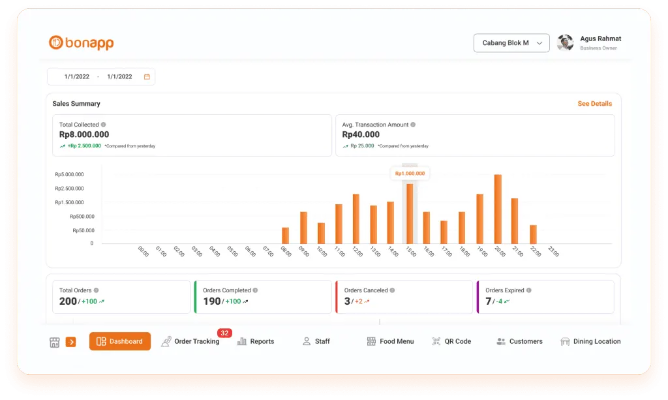Open the date range calendar icon
Viewport: 668px width, 400px height.
pyautogui.click(x=147, y=76)
